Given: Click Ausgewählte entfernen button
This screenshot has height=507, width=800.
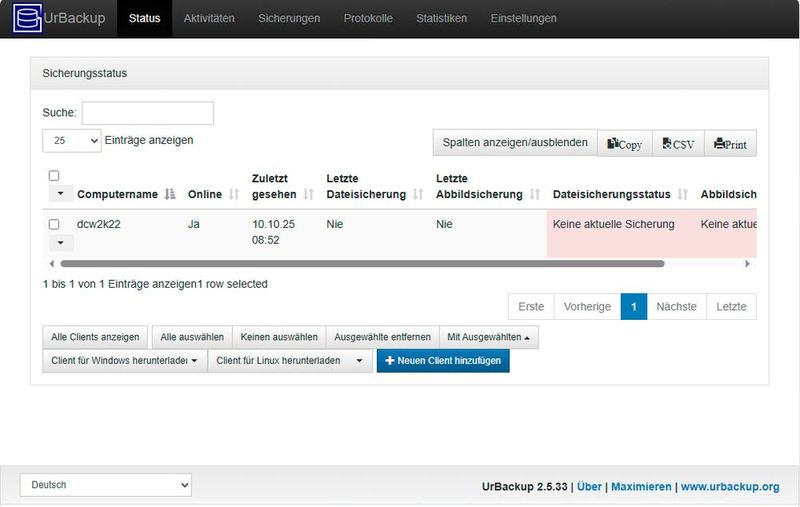Looking at the screenshot, I should tap(382, 337).
